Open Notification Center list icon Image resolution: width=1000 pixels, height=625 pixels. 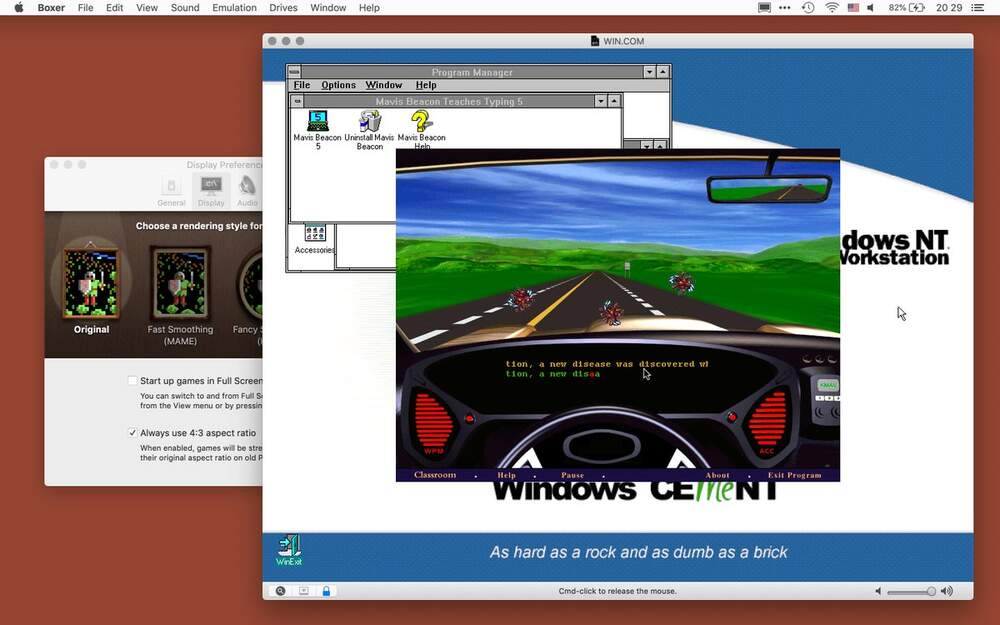point(977,8)
